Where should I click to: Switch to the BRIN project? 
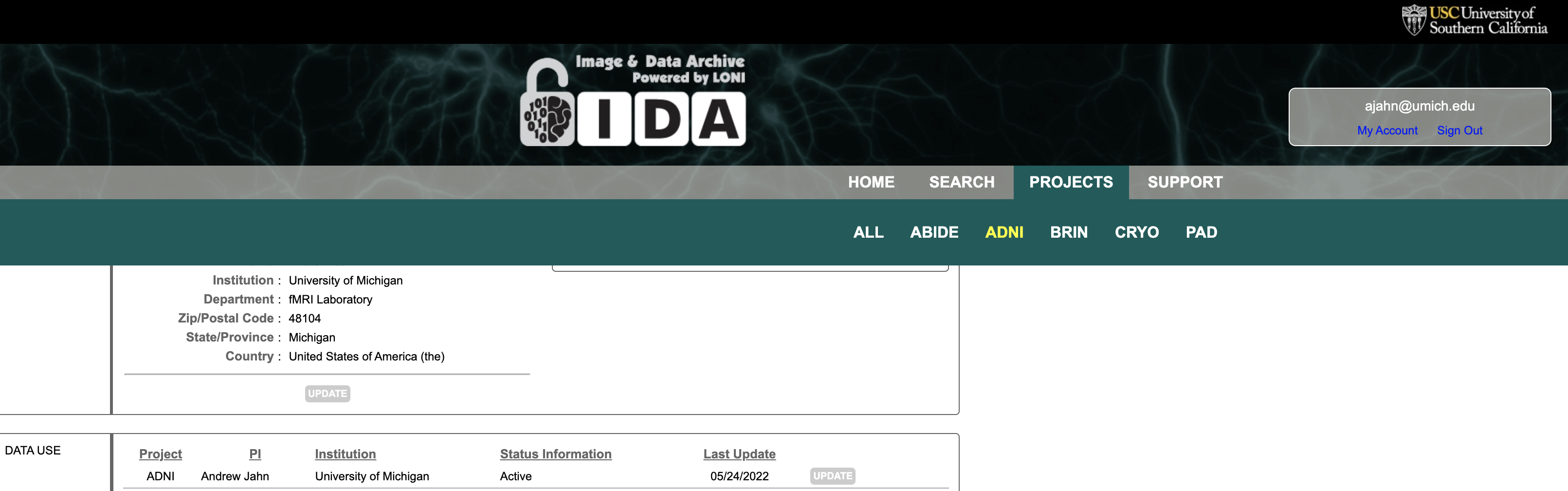1069,232
